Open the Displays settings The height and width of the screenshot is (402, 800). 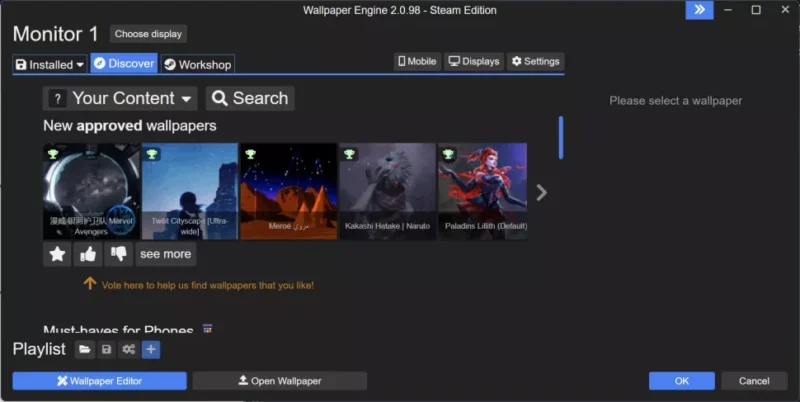point(474,61)
